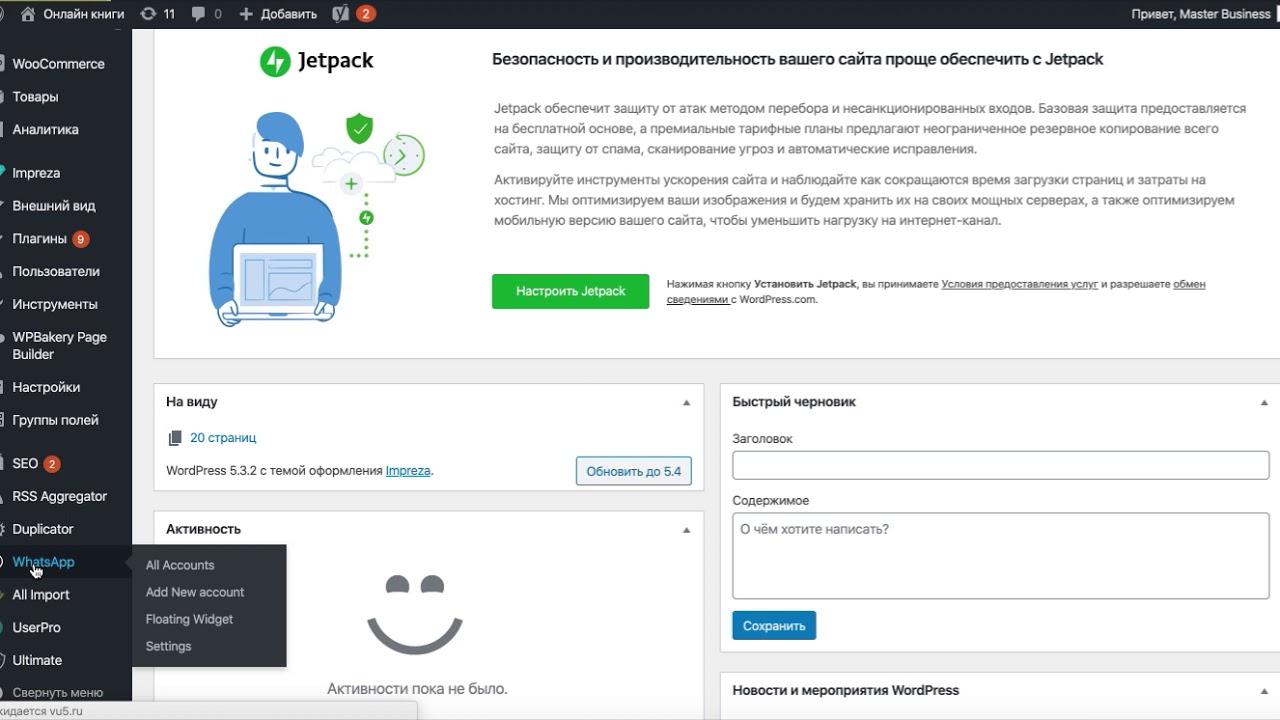Collapse the На виду widget
Image resolution: width=1280 pixels, height=720 pixels.
tap(686, 402)
